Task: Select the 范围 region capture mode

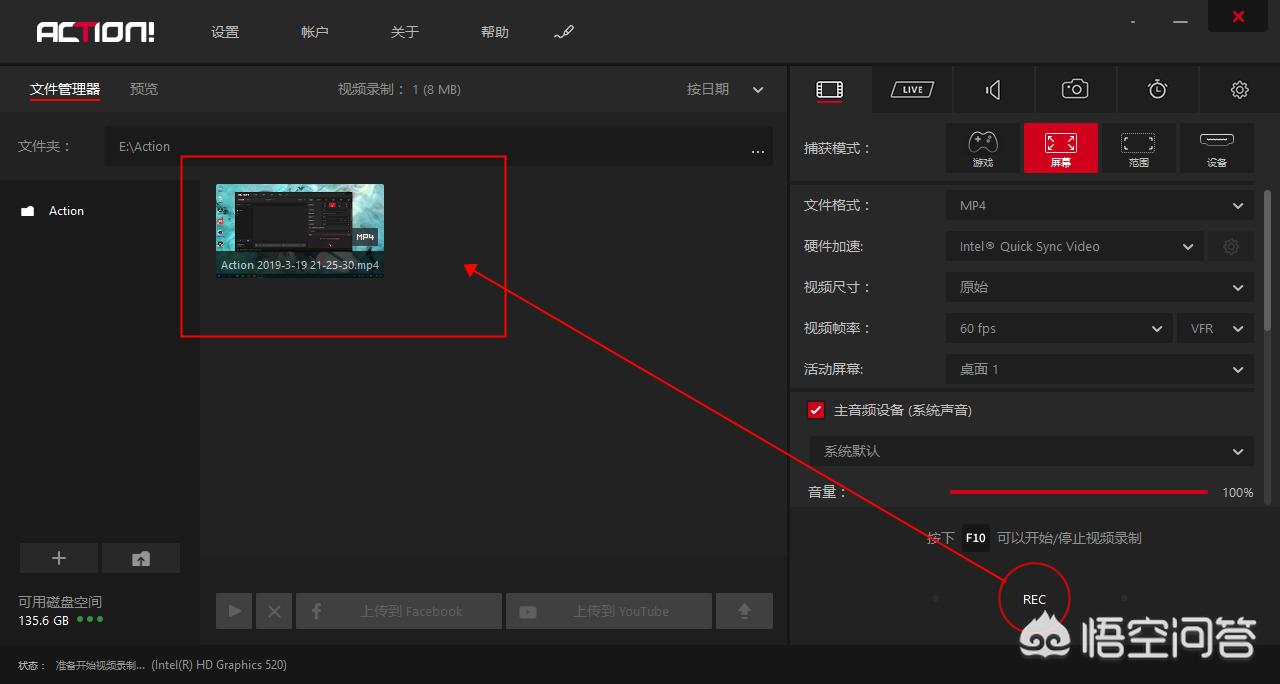Action: coord(1139,147)
